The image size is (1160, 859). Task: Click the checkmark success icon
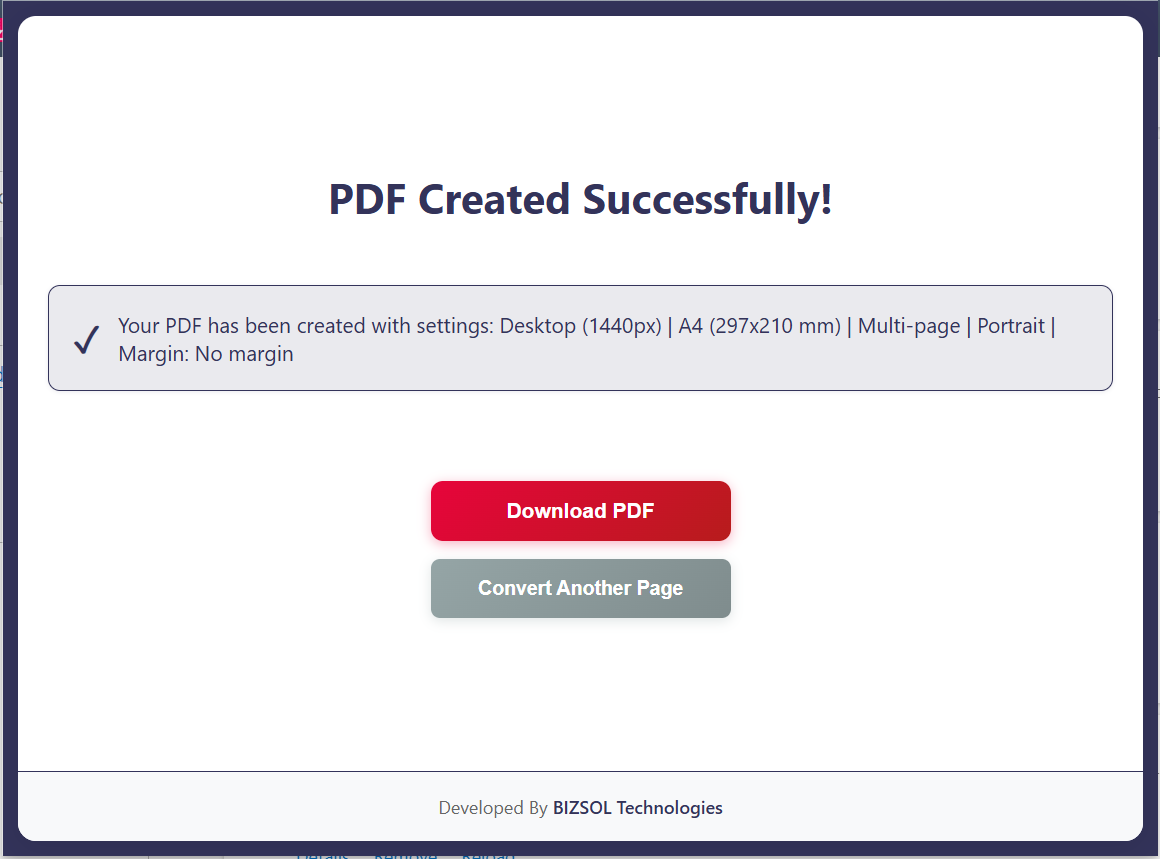pyautogui.click(x=86, y=340)
